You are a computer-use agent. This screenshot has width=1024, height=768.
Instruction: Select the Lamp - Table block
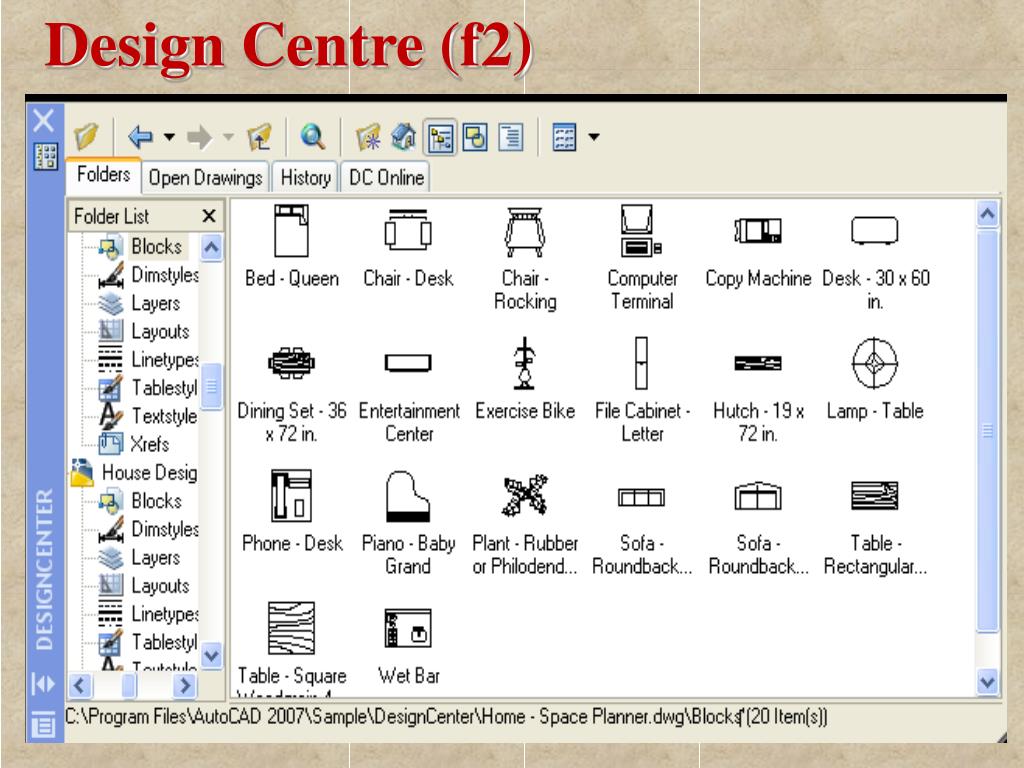[874, 379]
